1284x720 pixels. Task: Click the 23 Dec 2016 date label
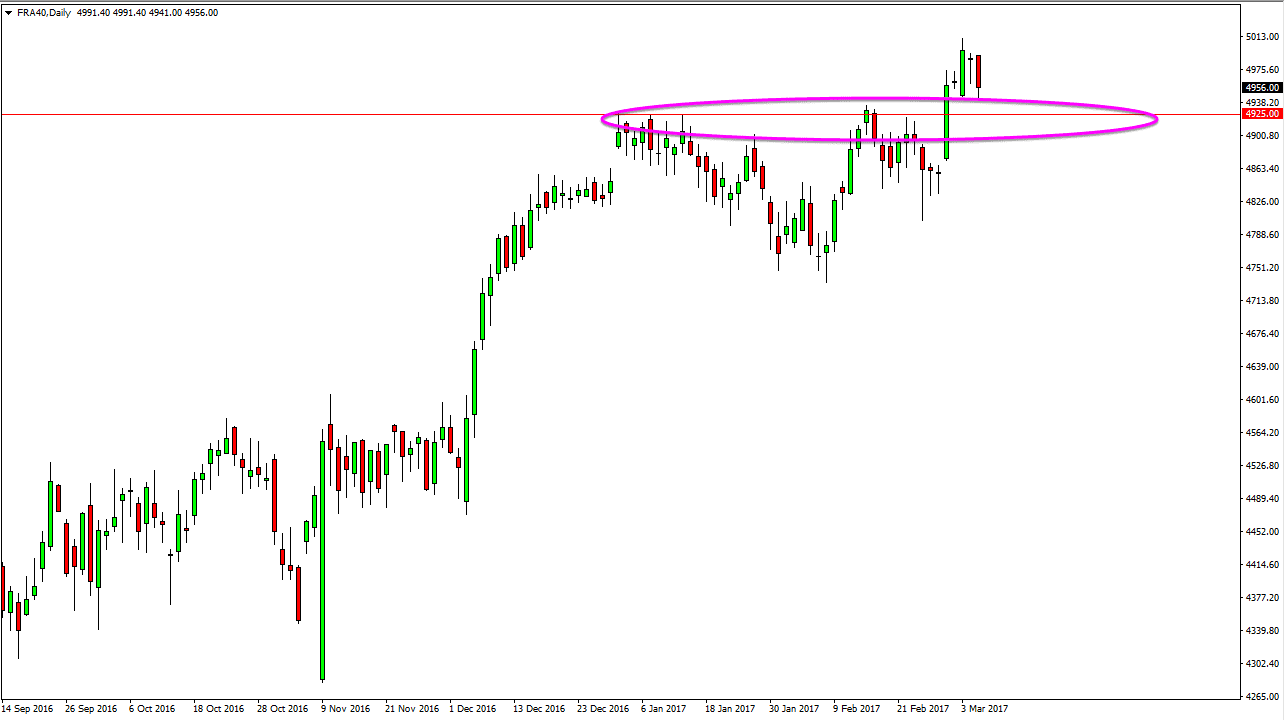(x=603, y=709)
